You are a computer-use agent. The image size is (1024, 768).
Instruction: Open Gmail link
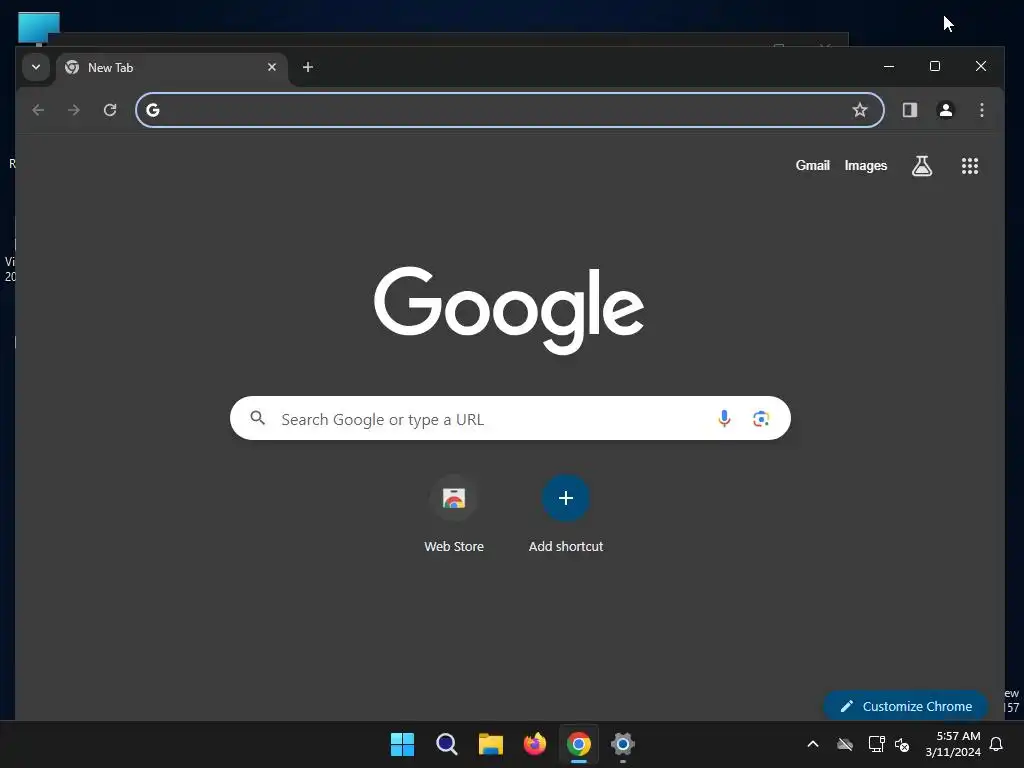[812, 165]
